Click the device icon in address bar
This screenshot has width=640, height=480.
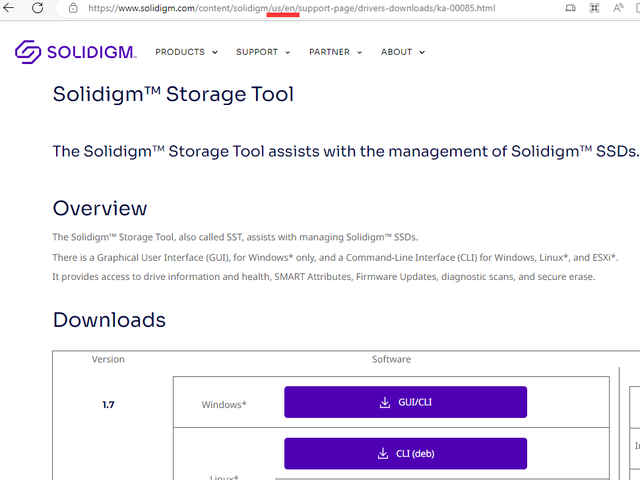(x=570, y=8)
